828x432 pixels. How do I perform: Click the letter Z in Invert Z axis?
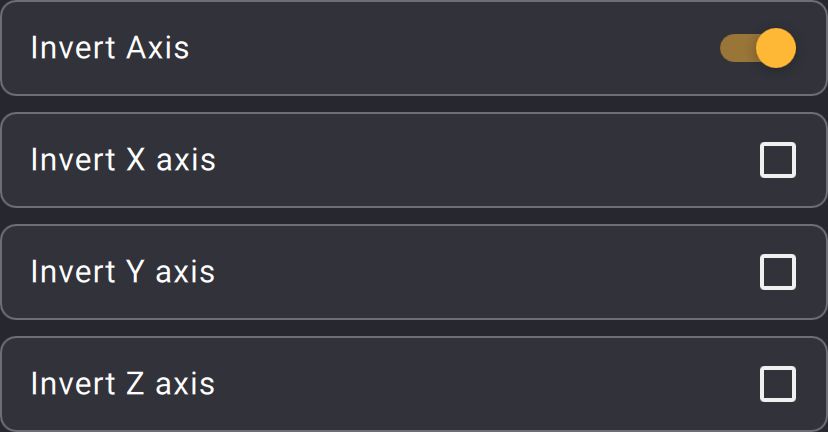tap(135, 384)
